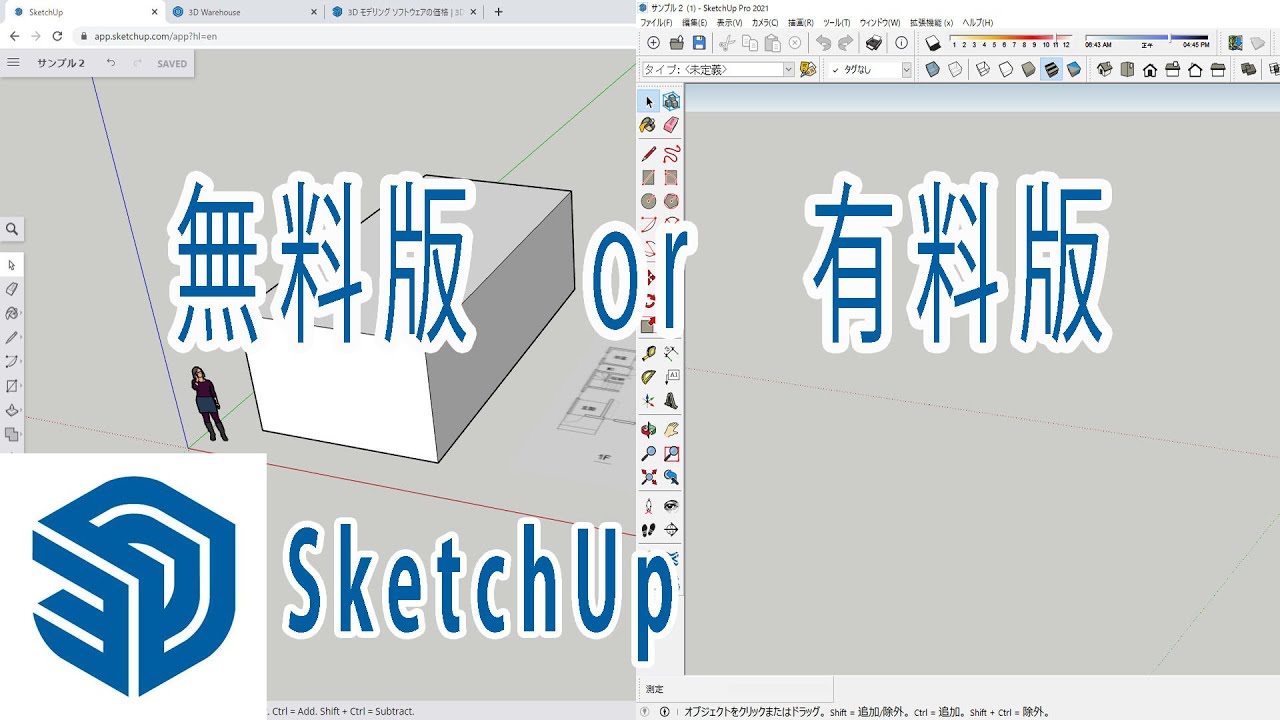Click the measurements box
The width and height of the screenshot is (1280, 720).
[x=735, y=689]
